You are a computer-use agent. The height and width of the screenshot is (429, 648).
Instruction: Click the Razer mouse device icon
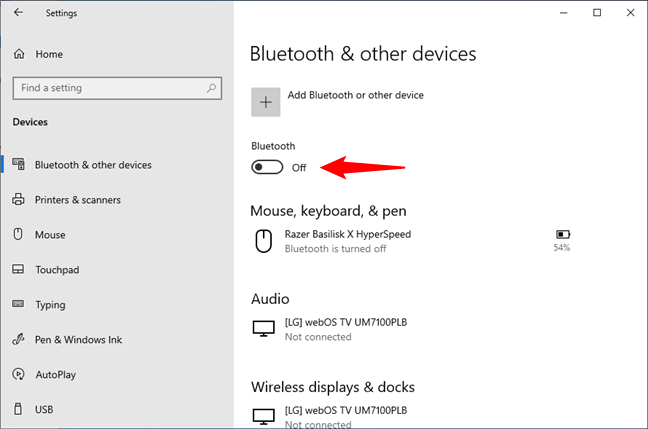263,241
